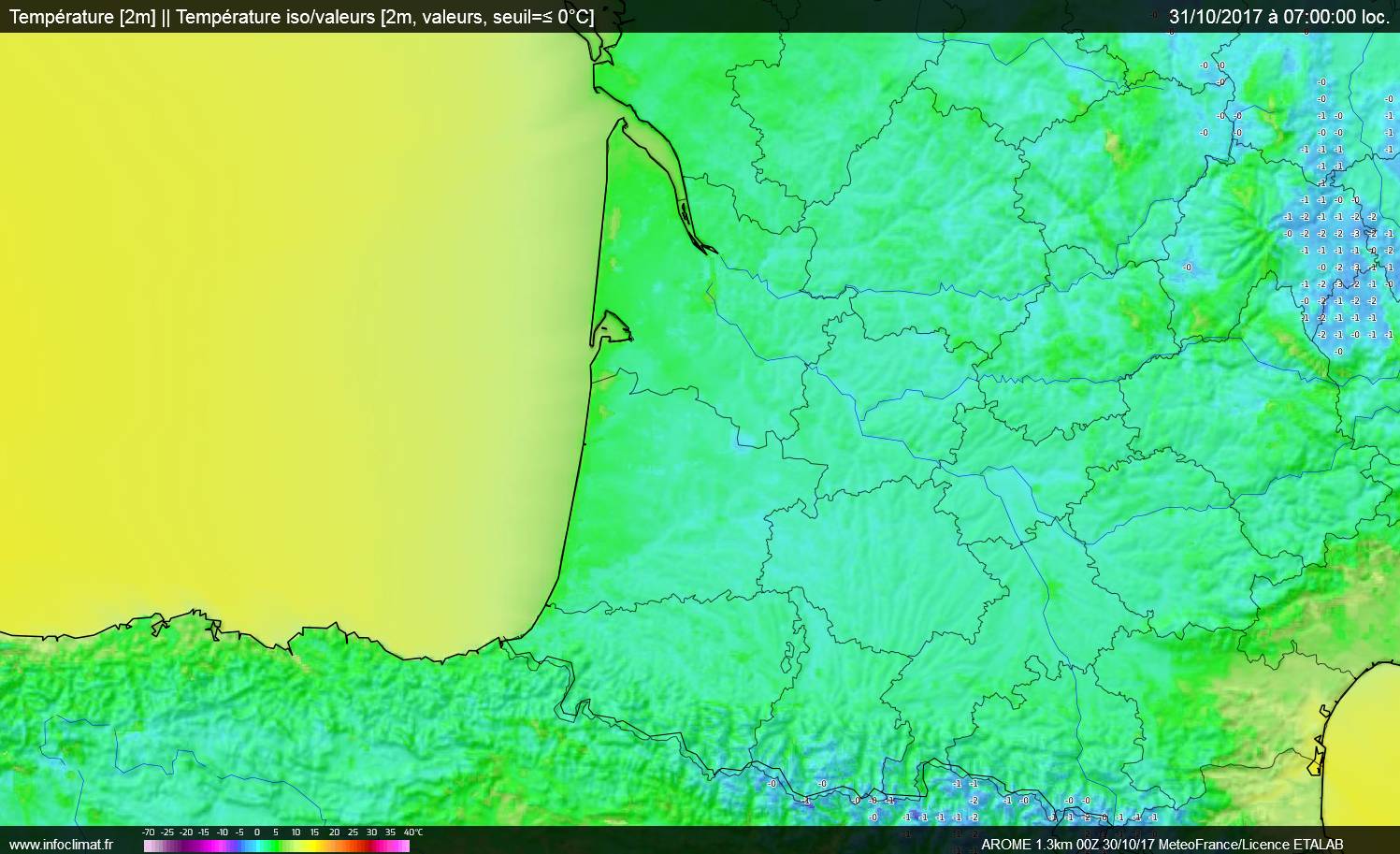This screenshot has width=1400, height=854.
Task: Click the -70 label on the legend
Action: (149, 832)
